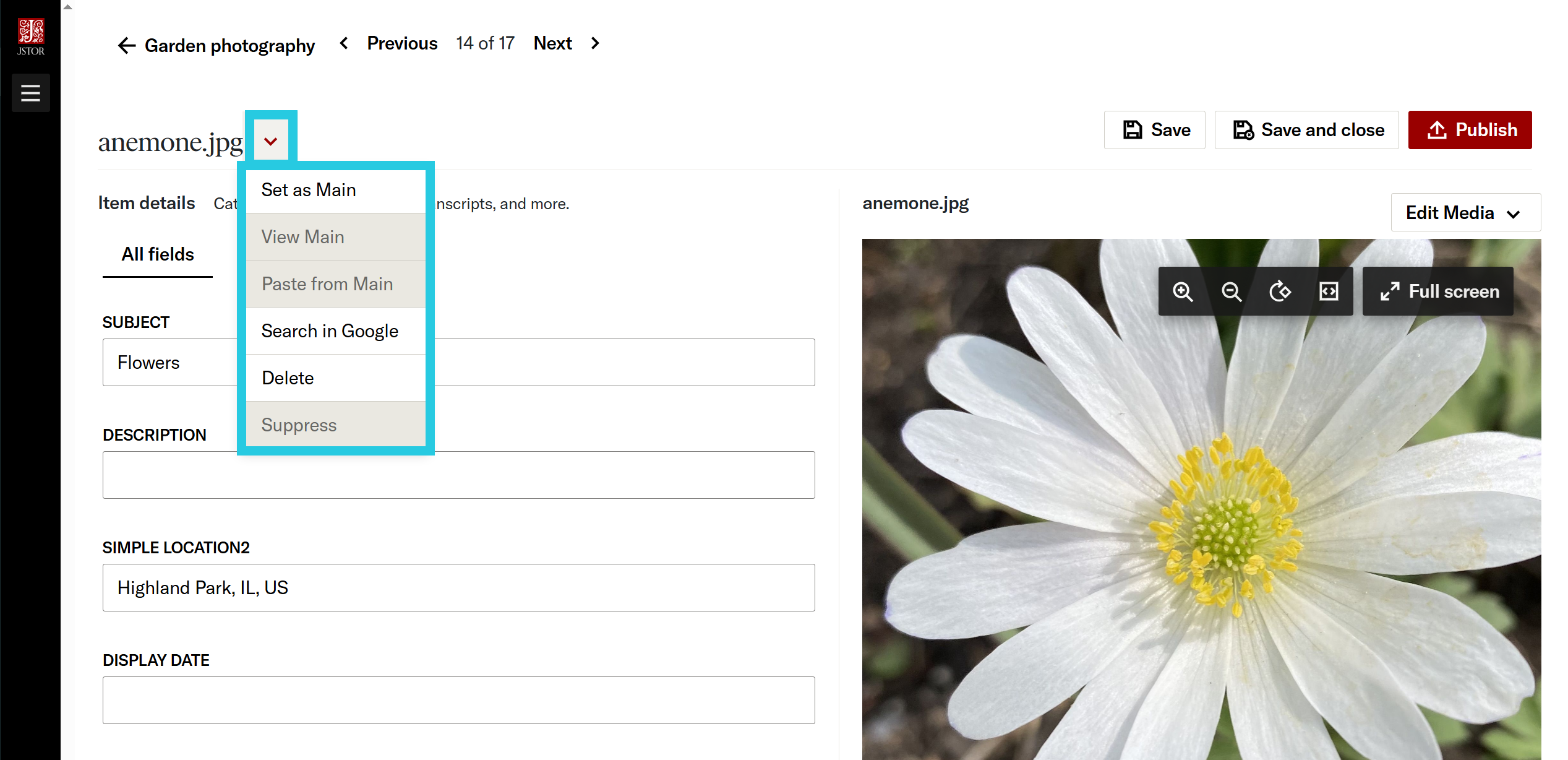Select Search in Google menu entry
The width and height of the screenshot is (1568, 760).
(x=336, y=331)
